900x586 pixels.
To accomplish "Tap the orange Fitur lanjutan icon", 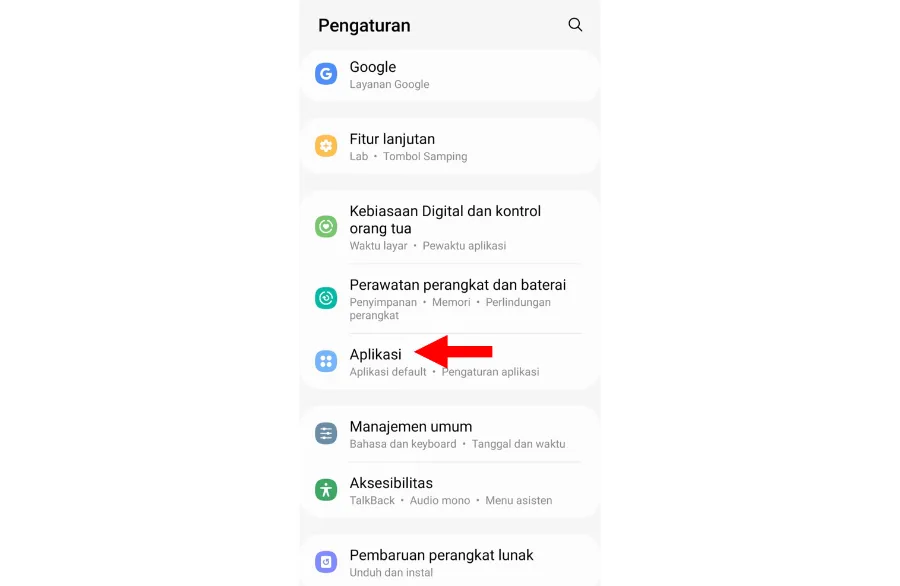I will pyautogui.click(x=326, y=146).
